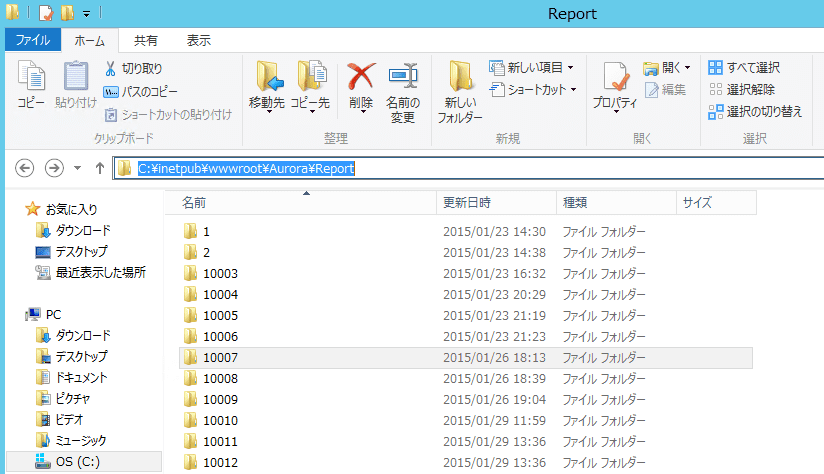Open Move to (移動先) folder button
The width and height of the screenshot is (824, 474).
click(267, 86)
